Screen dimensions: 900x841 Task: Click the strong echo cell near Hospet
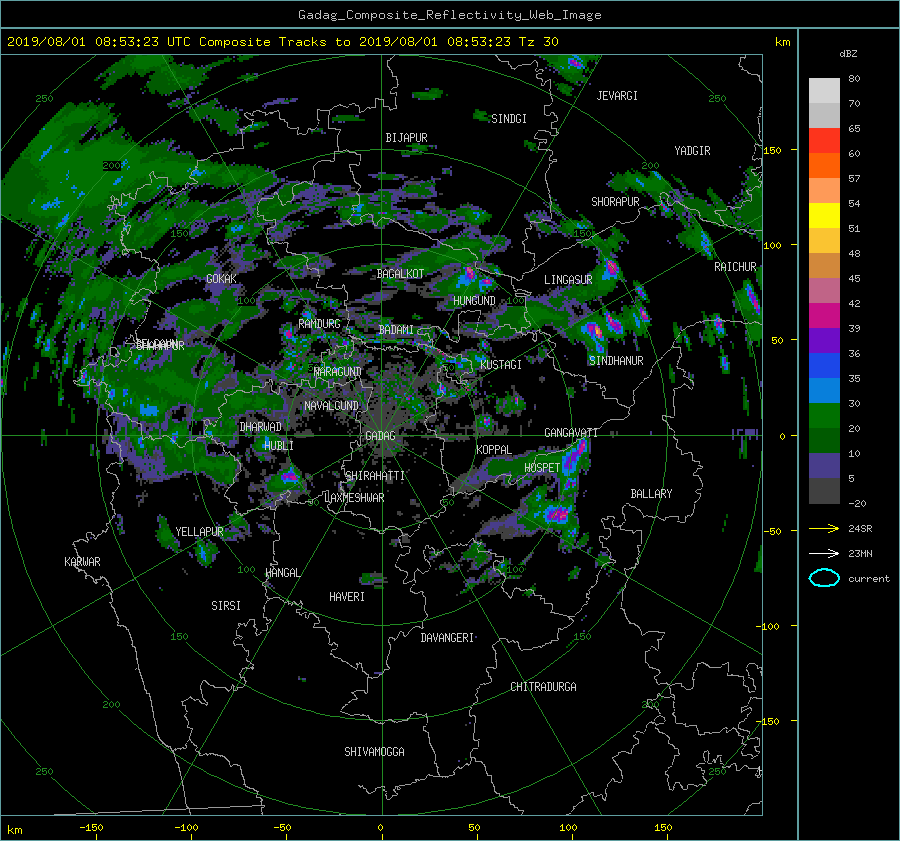[573, 458]
